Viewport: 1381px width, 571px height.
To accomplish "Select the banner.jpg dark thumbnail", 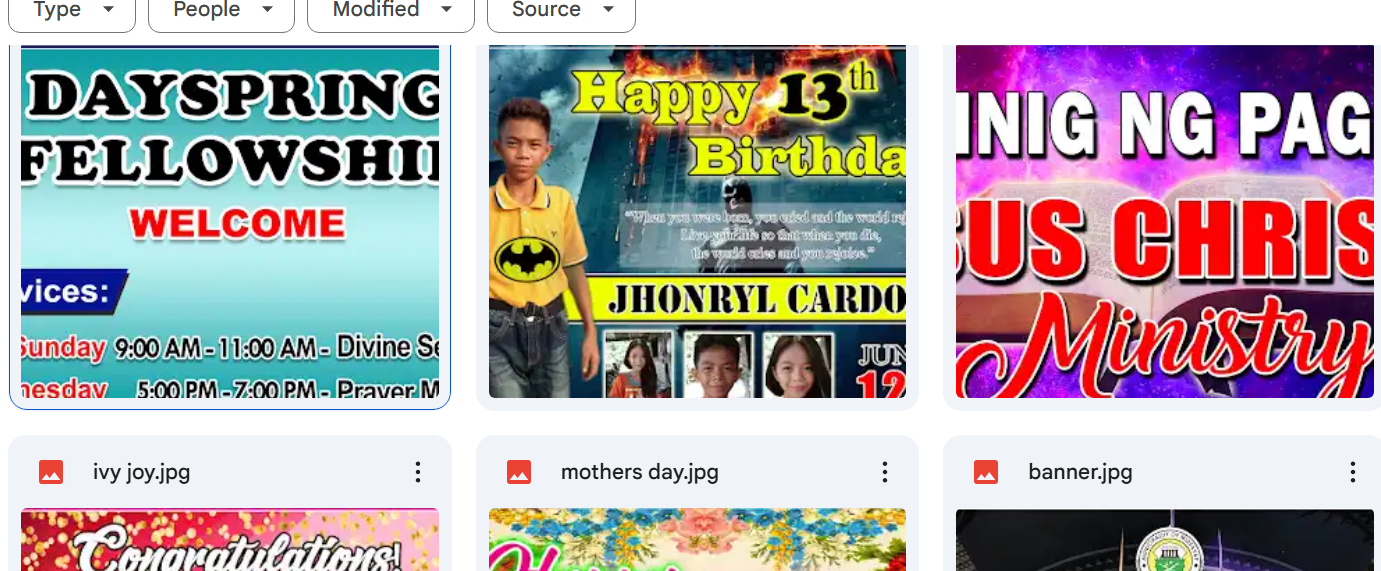I will [x=1165, y=540].
